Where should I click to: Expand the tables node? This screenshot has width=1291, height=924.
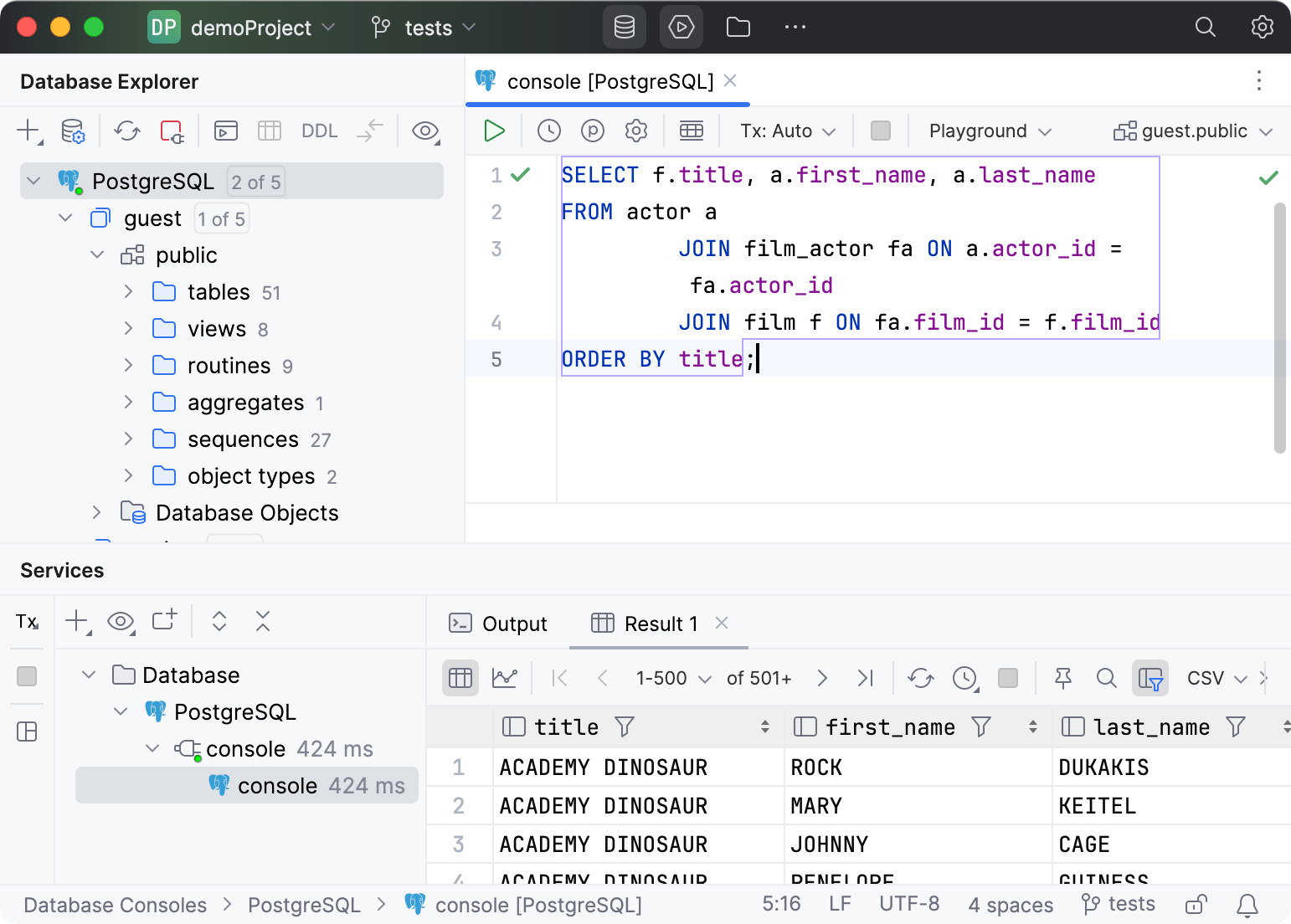[x=127, y=291]
